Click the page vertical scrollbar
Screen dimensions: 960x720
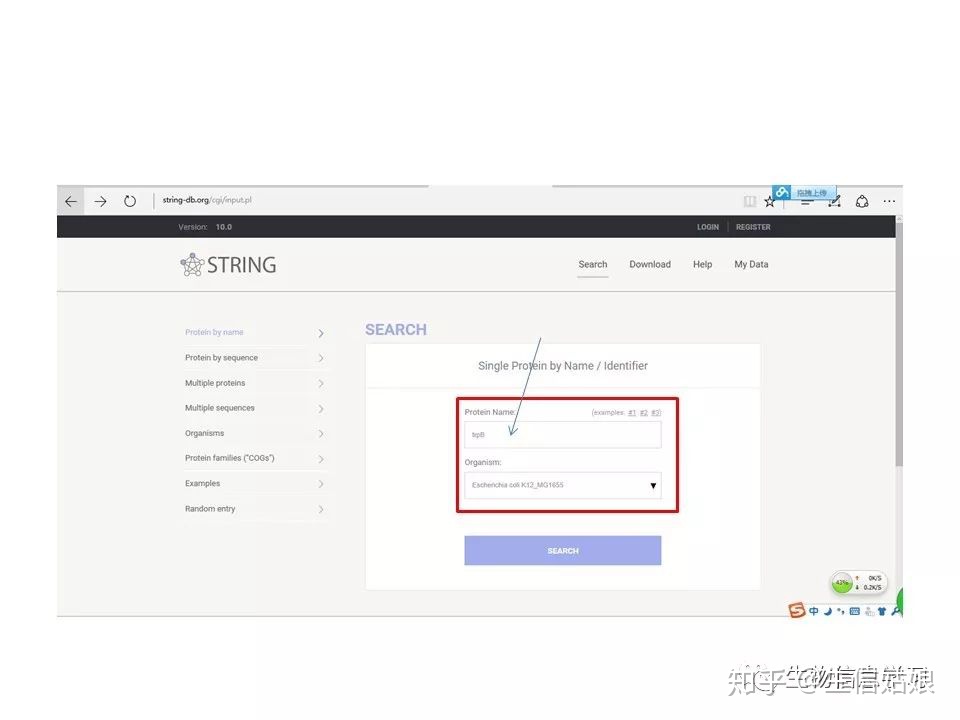click(899, 343)
